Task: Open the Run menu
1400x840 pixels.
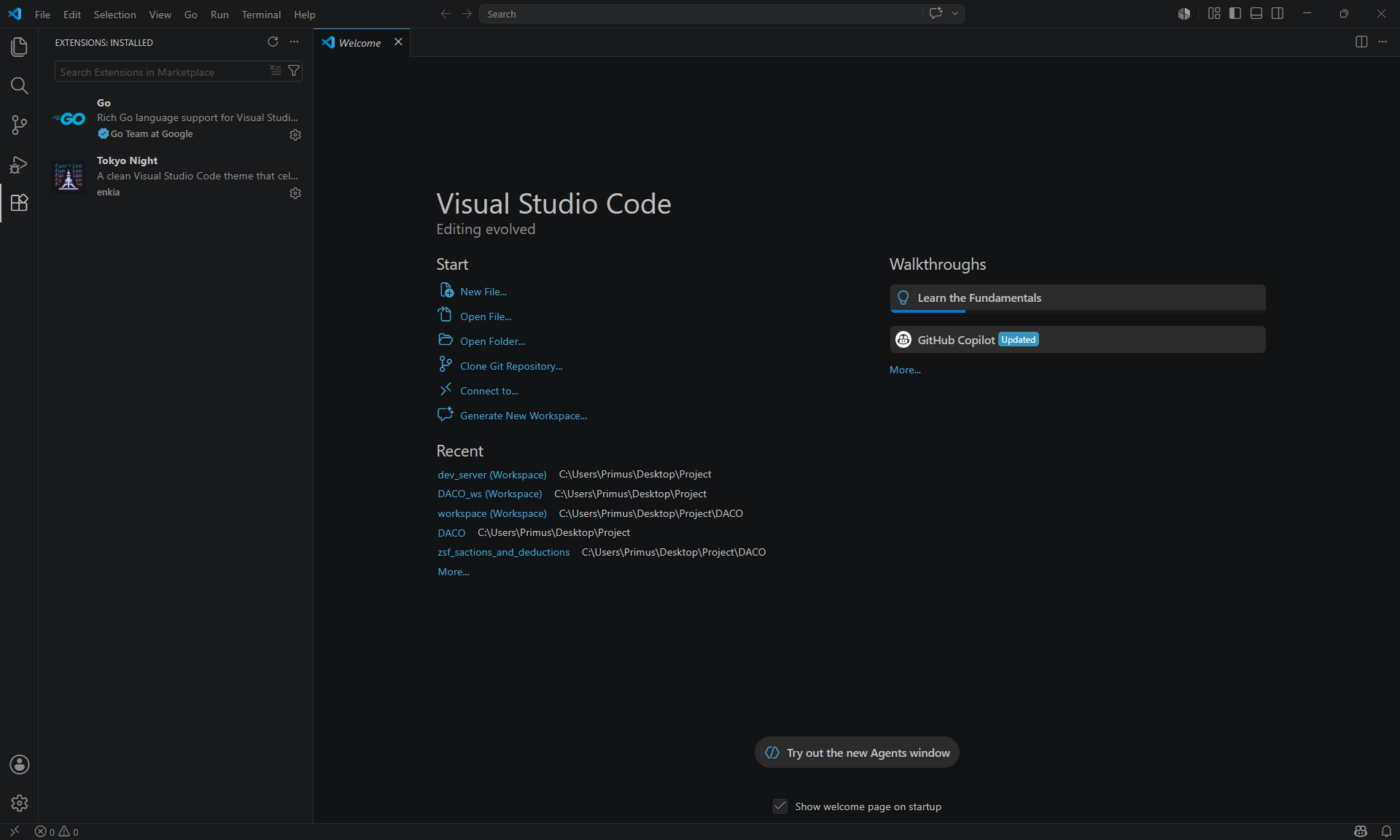Action: (x=219, y=15)
